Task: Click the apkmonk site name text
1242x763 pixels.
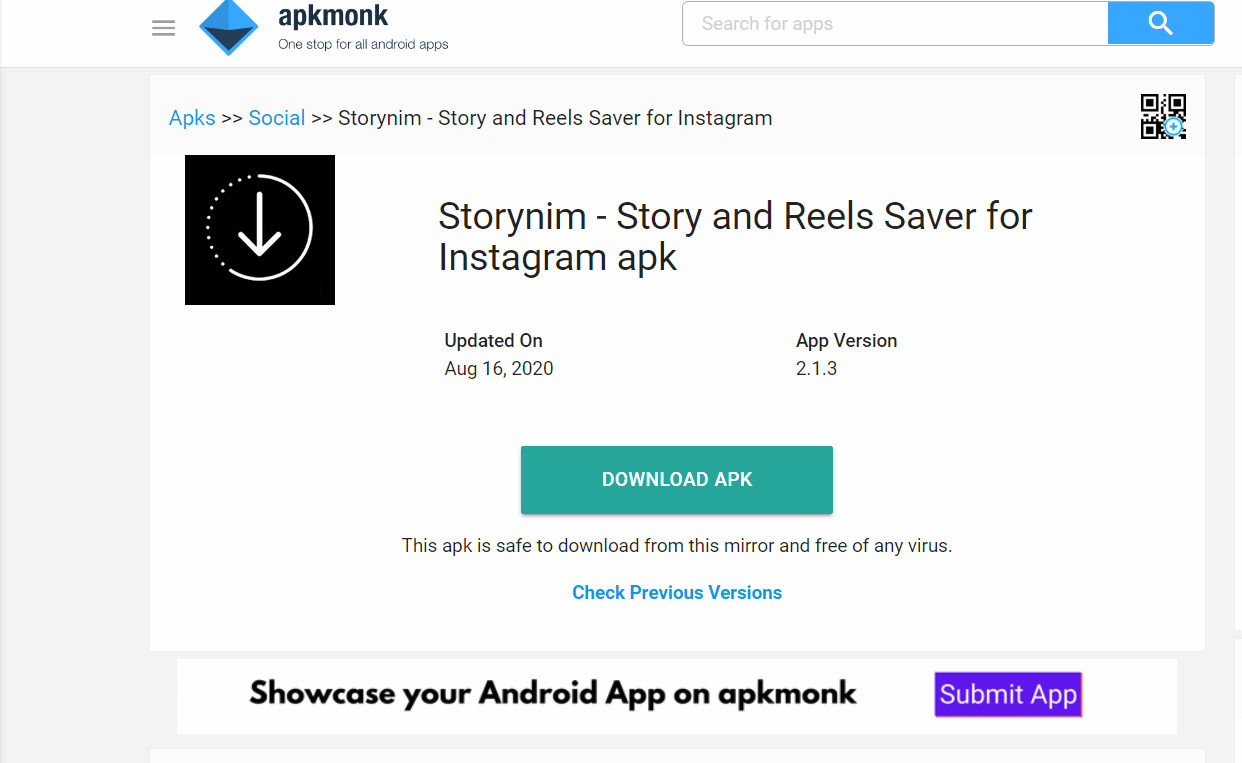Action: (x=333, y=16)
